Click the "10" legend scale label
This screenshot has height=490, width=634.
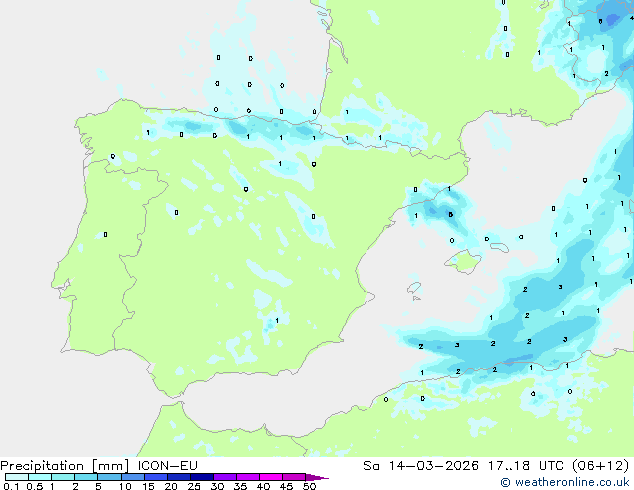click(125, 486)
